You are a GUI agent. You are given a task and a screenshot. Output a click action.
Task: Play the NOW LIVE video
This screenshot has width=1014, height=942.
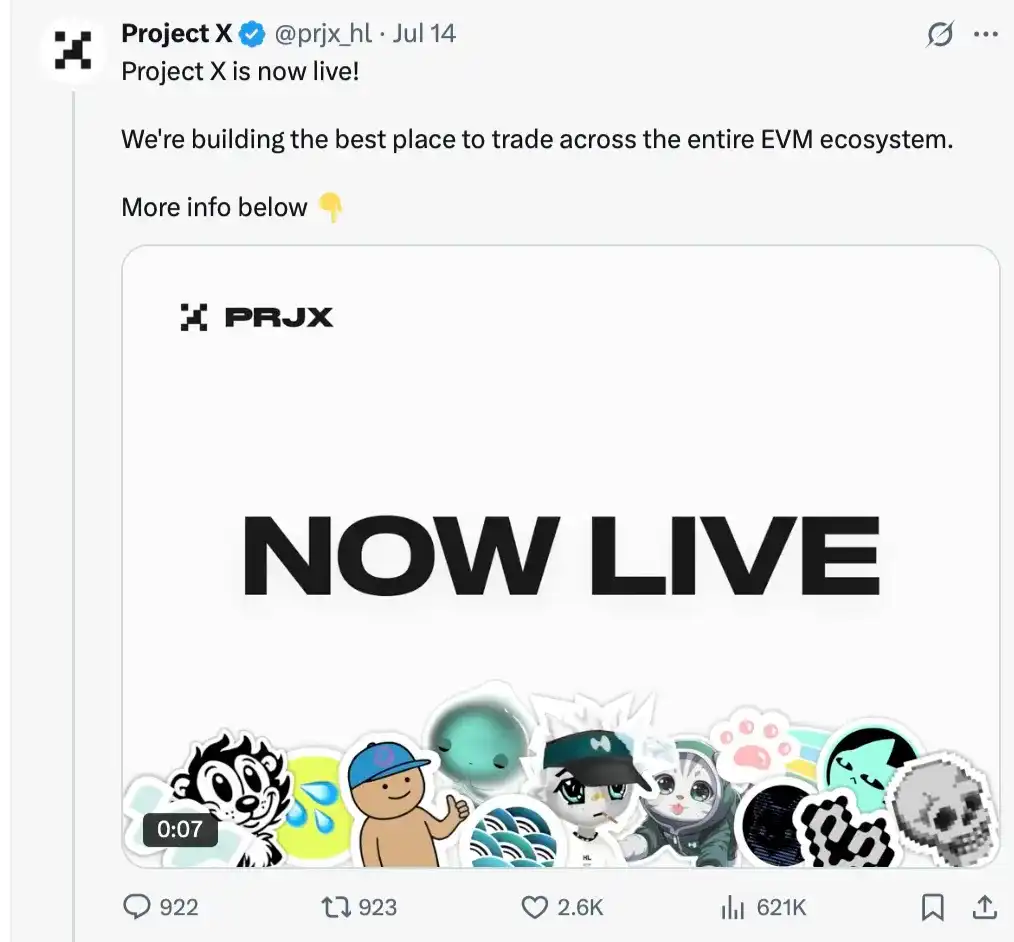click(560, 555)
